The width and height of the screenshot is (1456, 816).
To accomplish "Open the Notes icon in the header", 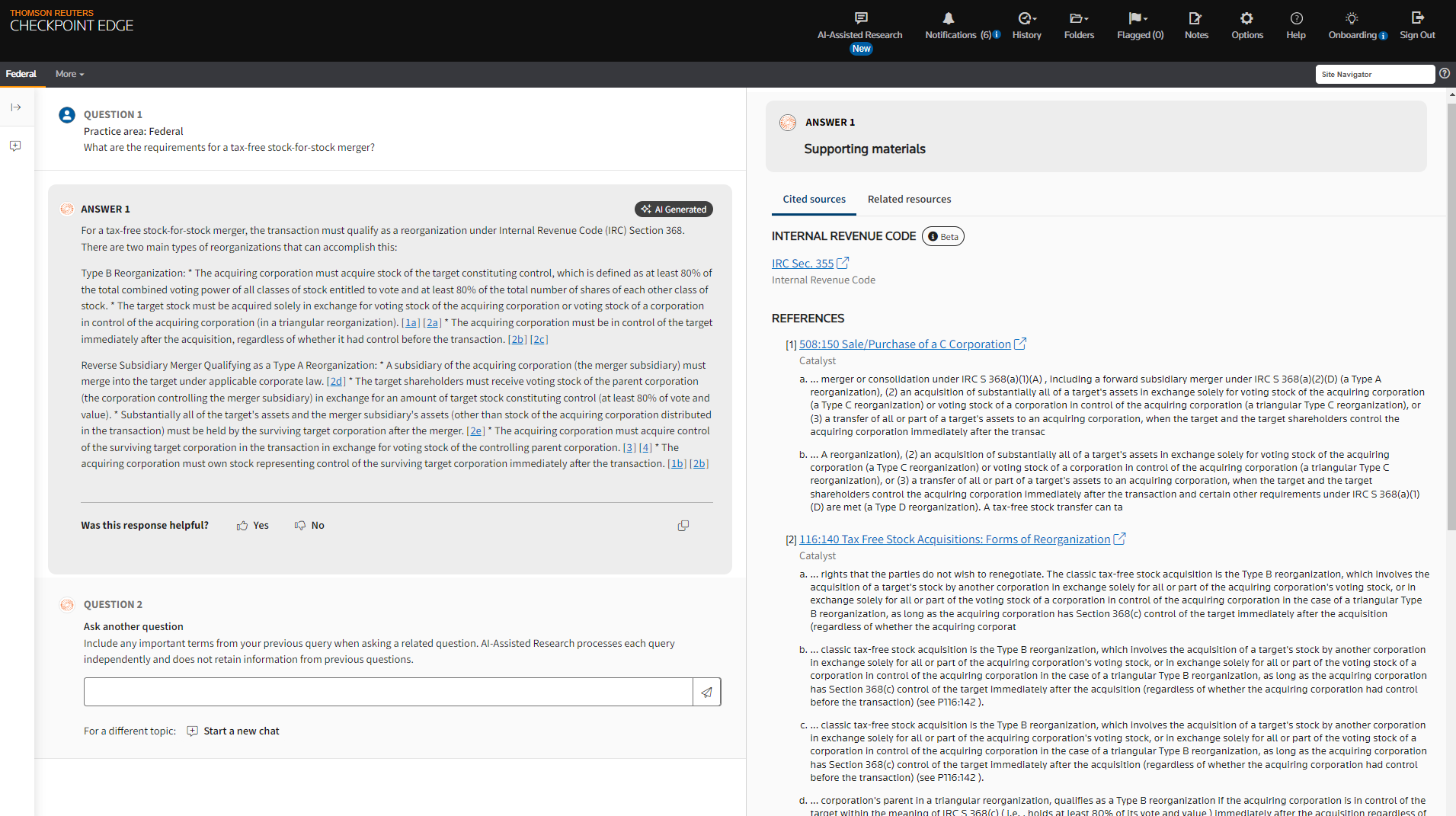I will [x=1195, y=18].
